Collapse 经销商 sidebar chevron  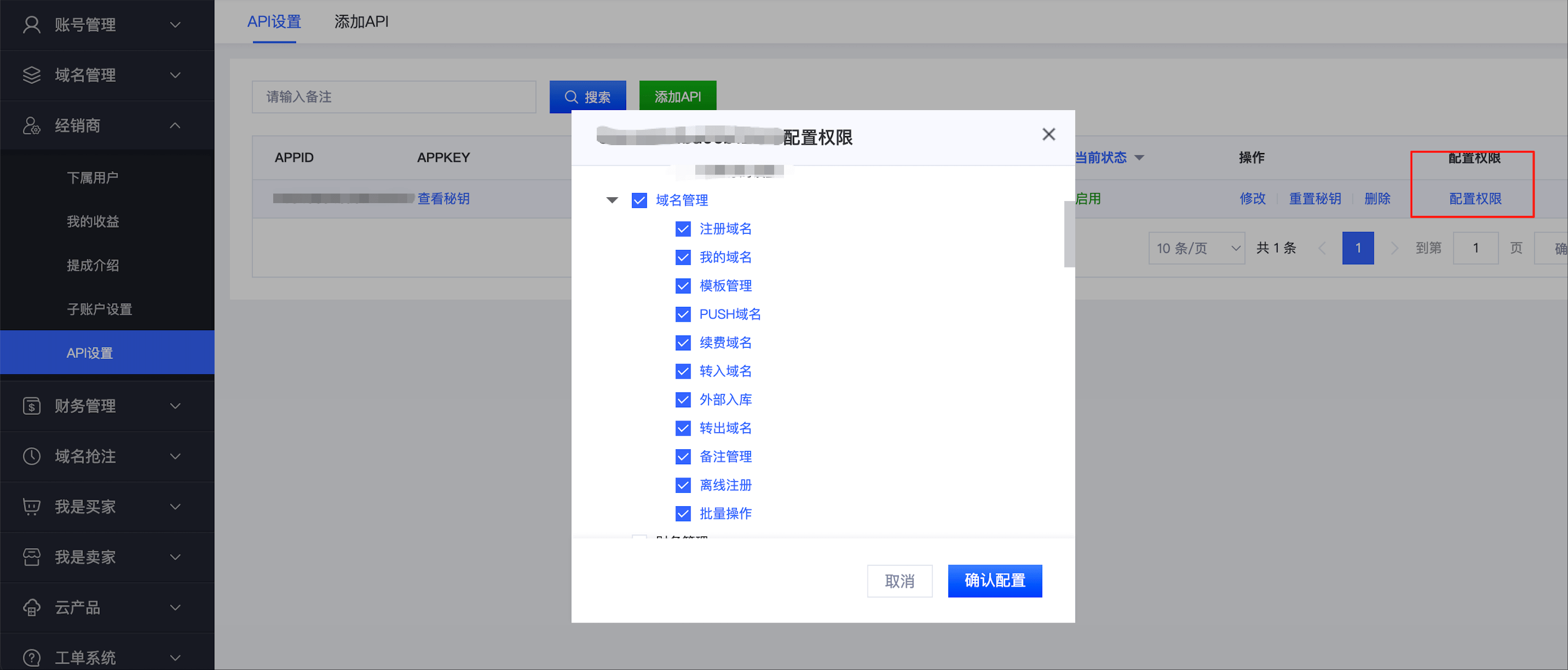(x=175, y=125)
